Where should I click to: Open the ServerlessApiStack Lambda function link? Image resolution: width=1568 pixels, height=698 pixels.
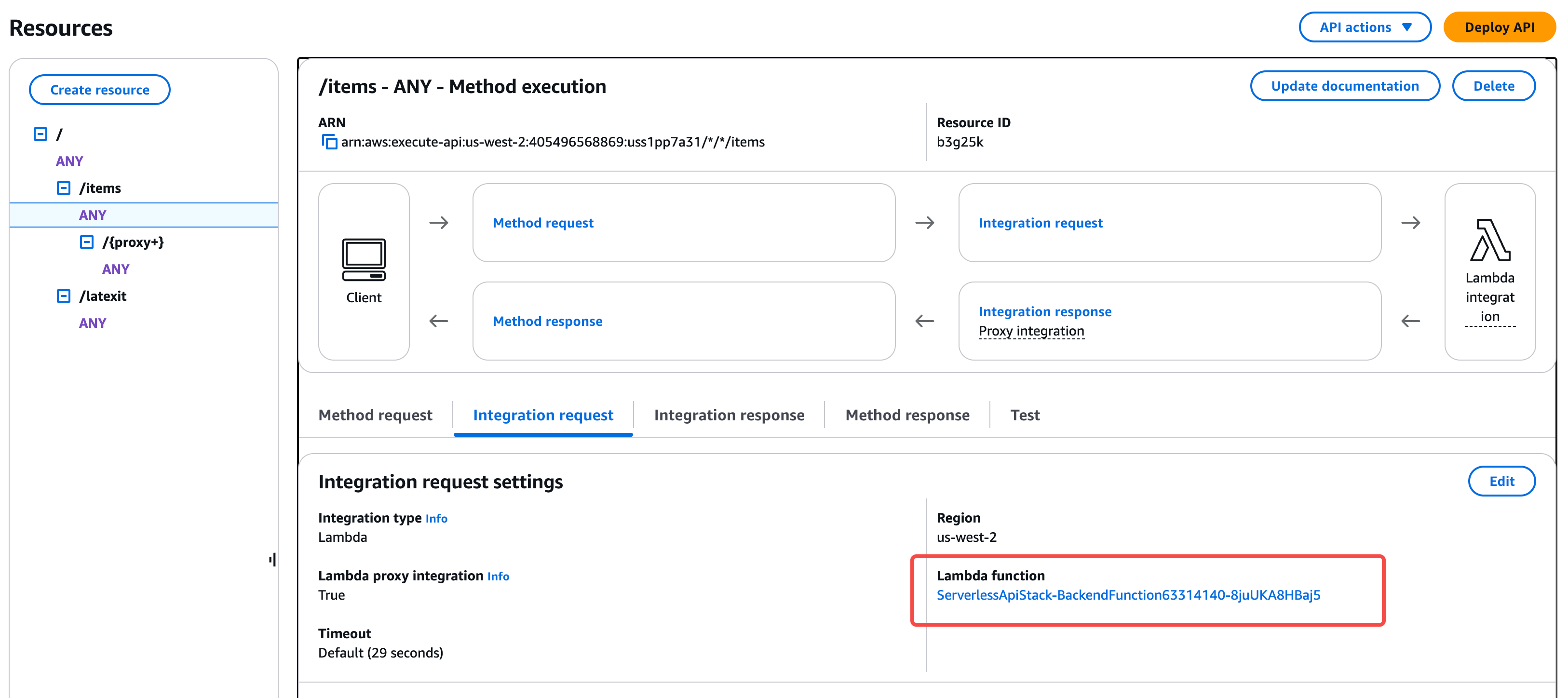coord(1128,595)
